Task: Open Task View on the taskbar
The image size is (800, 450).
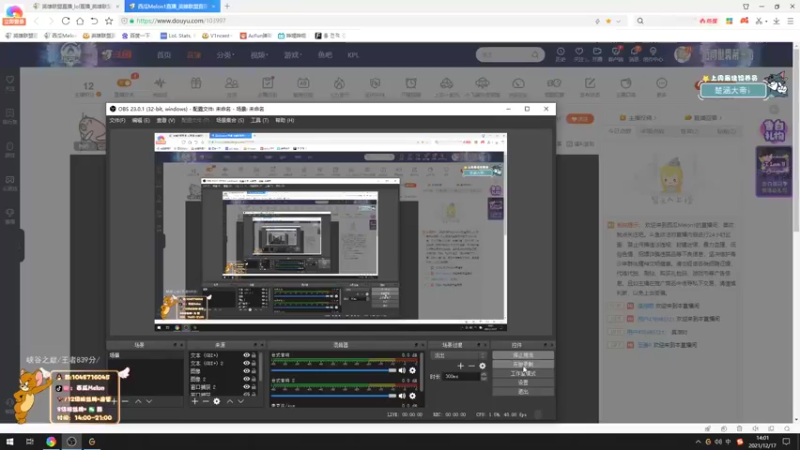Action: (30, 441)
